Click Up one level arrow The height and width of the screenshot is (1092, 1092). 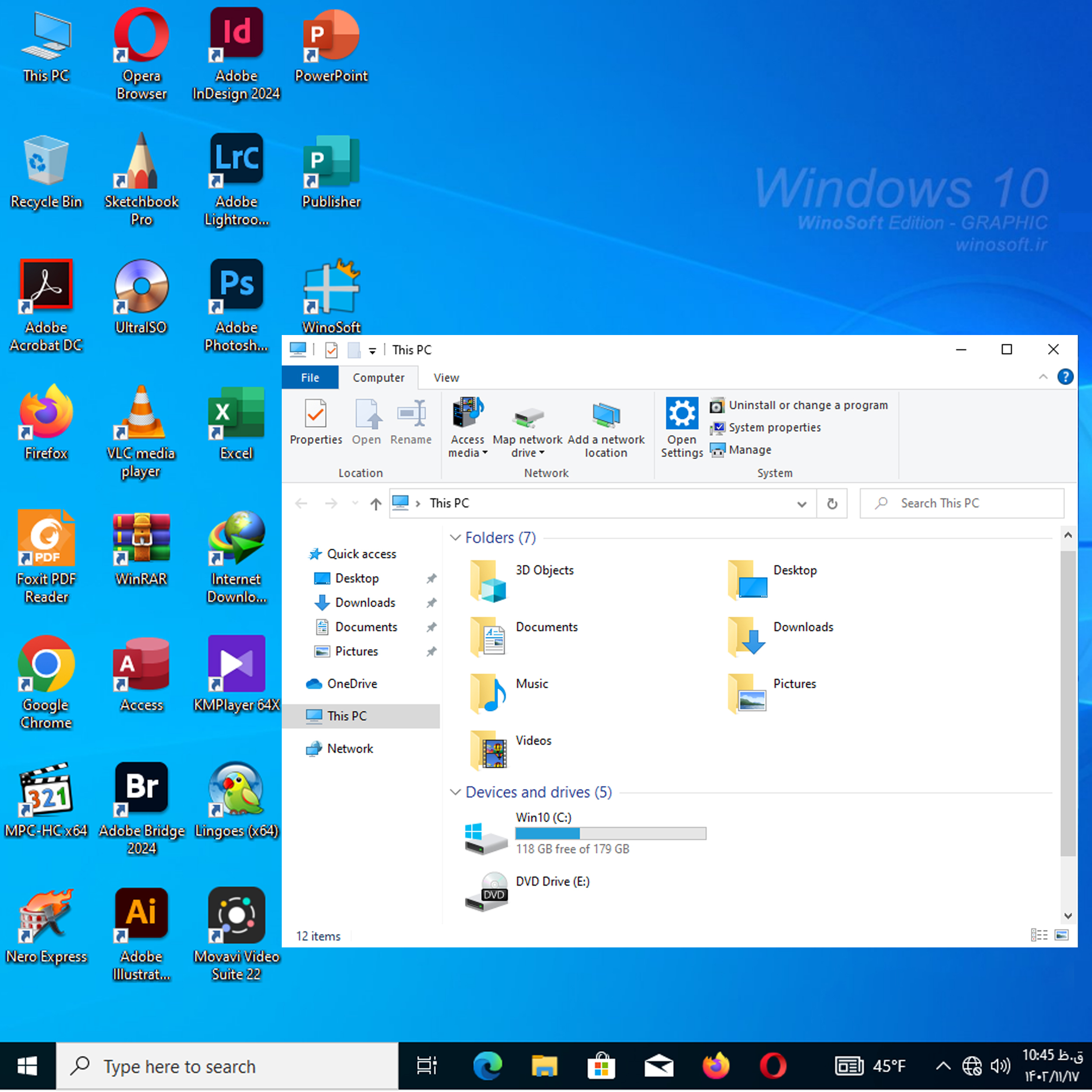pyautogui.click(x=376, y=504)
